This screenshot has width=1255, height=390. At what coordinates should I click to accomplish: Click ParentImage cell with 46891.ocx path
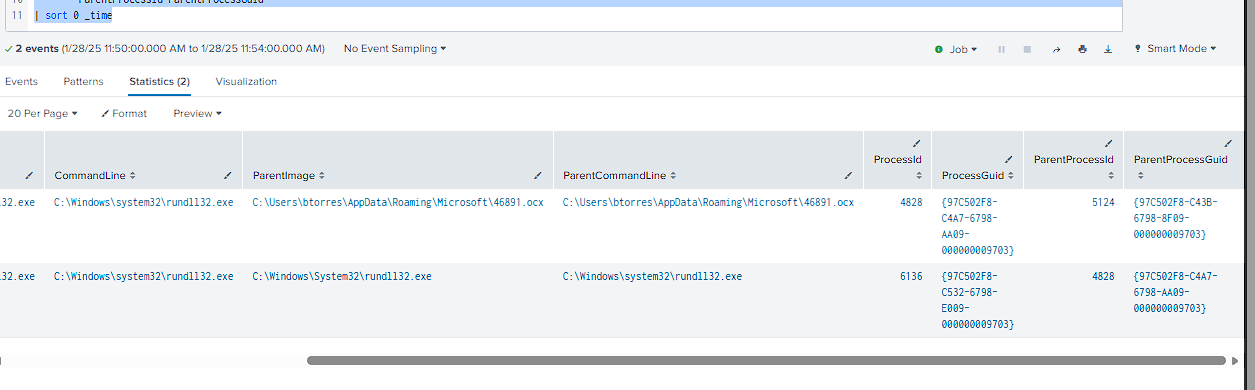tap(398, 202)
